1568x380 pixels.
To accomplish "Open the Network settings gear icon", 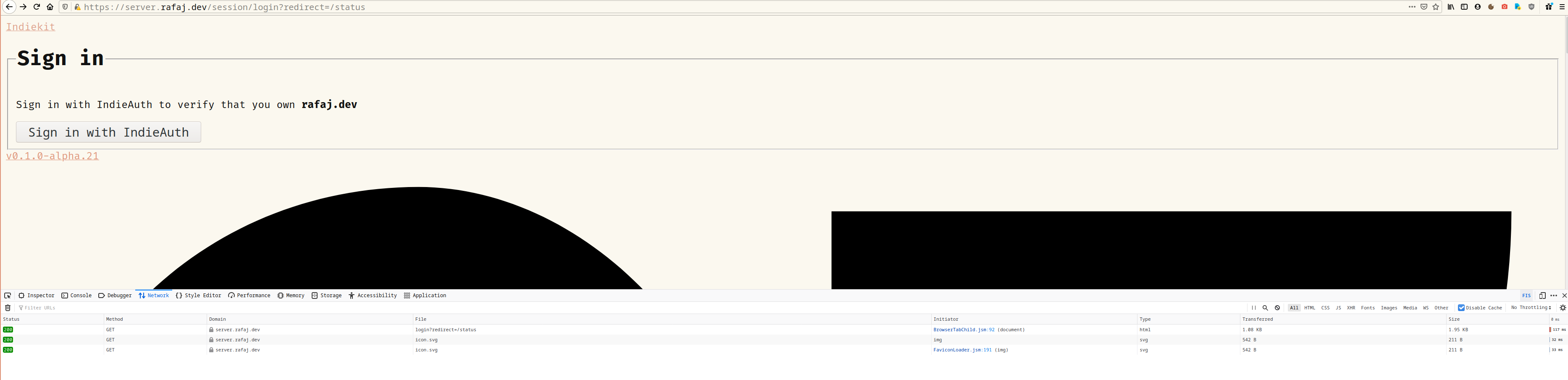I will pos(1563,308).
